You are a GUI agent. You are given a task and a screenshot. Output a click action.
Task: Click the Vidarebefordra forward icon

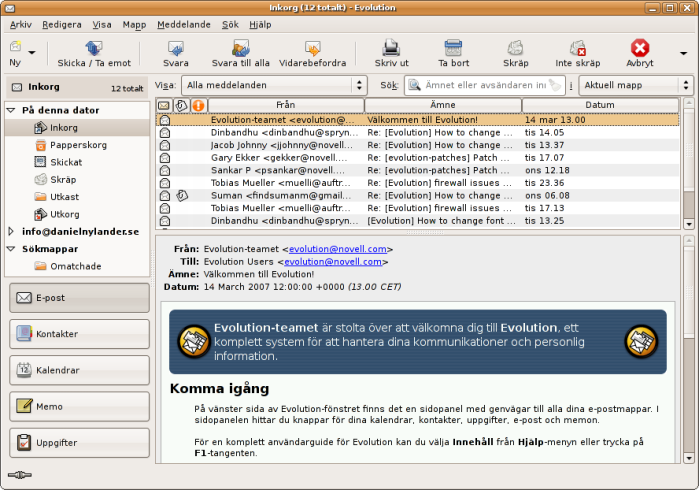[312, 48]
